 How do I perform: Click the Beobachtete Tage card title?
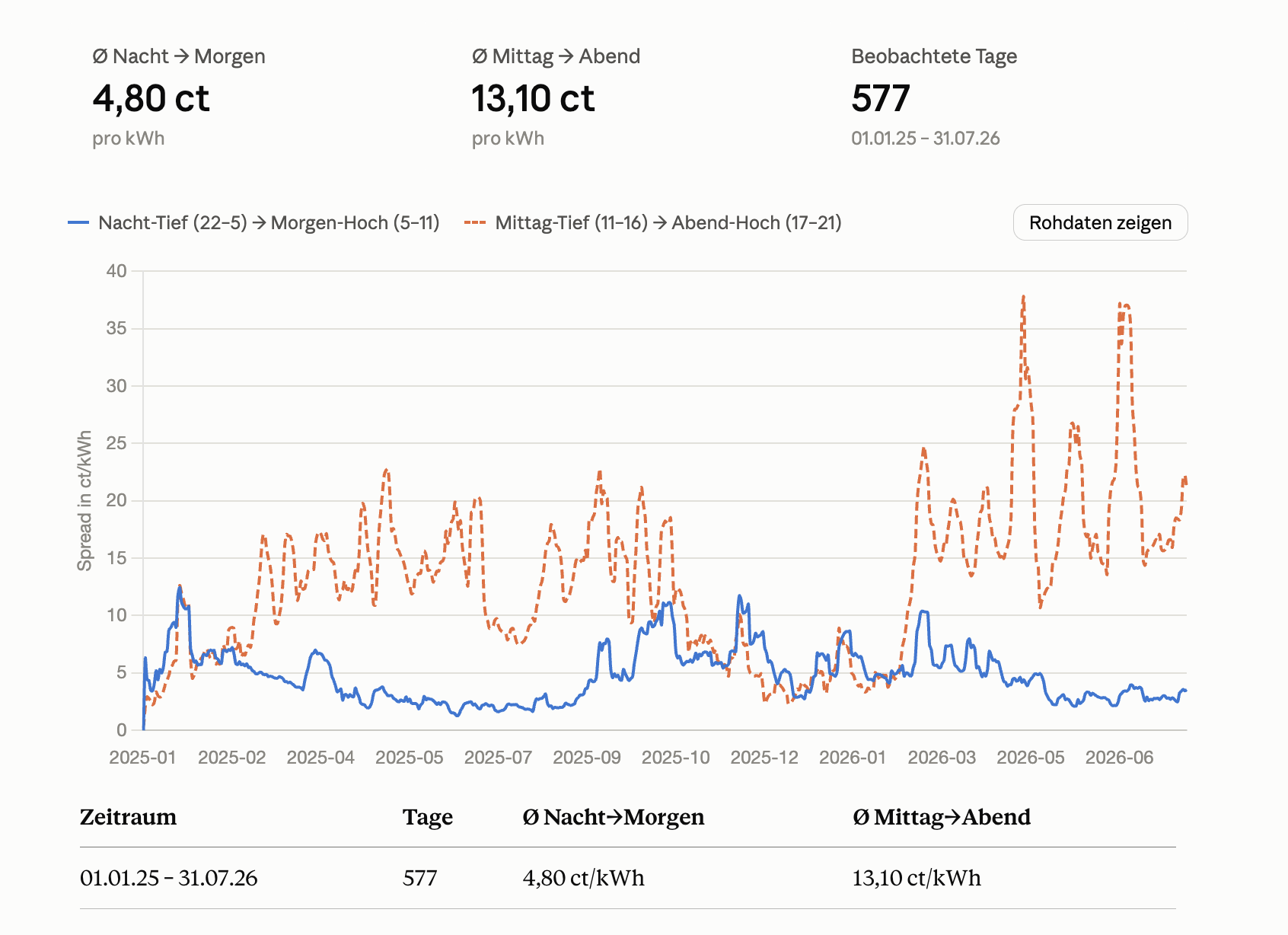934,56
